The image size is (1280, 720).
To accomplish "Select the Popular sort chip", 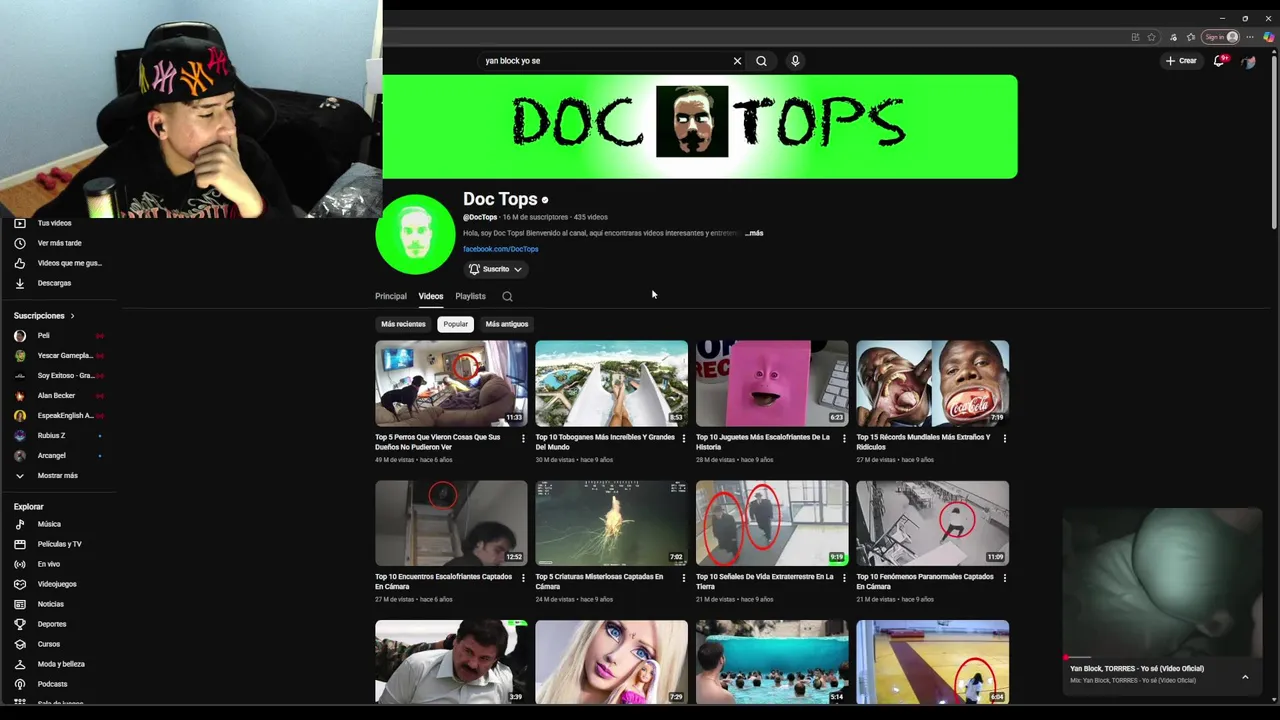I will tap(456, 324).
